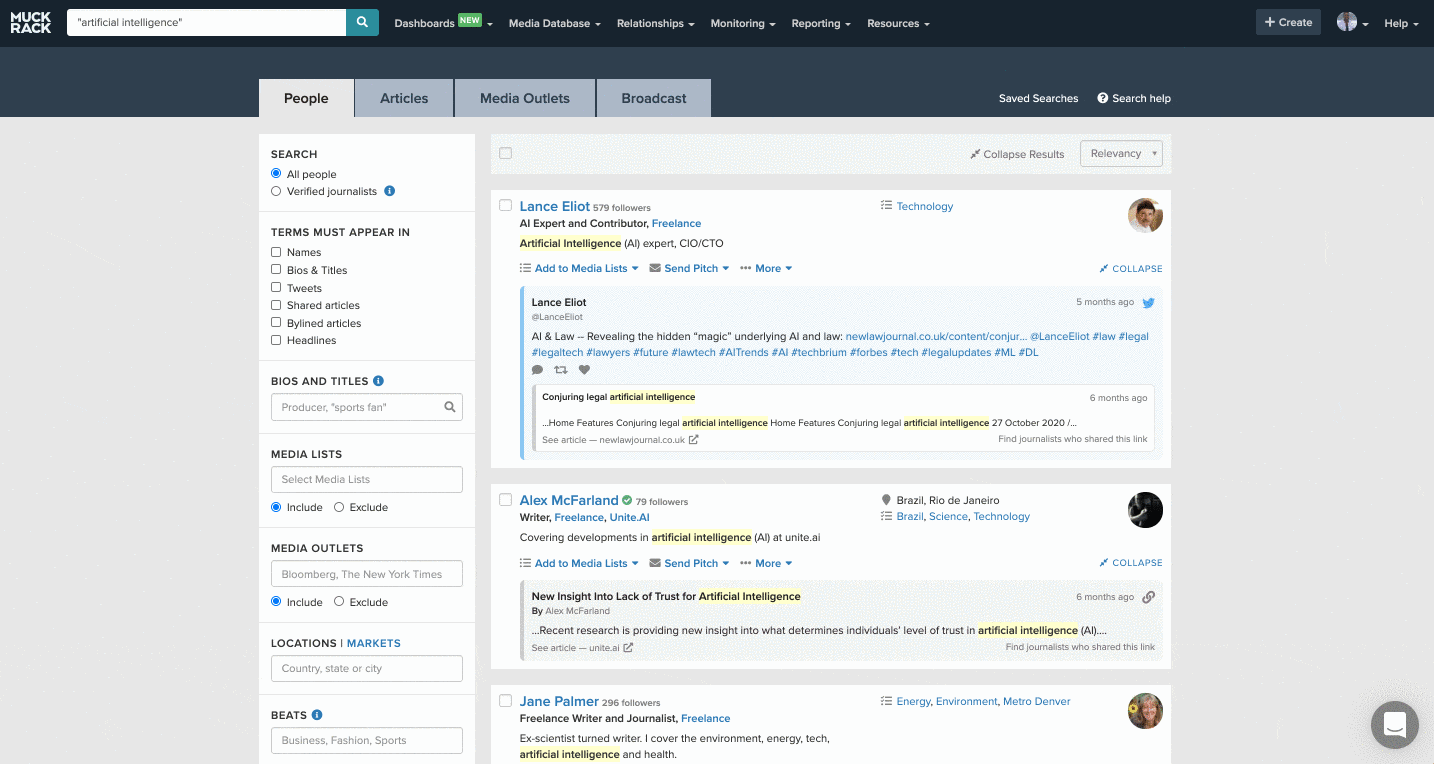Click the Saved Searches link
Image resolution: width=1434 pixels, height=764 pixels.
click(x=1038, y=98)
